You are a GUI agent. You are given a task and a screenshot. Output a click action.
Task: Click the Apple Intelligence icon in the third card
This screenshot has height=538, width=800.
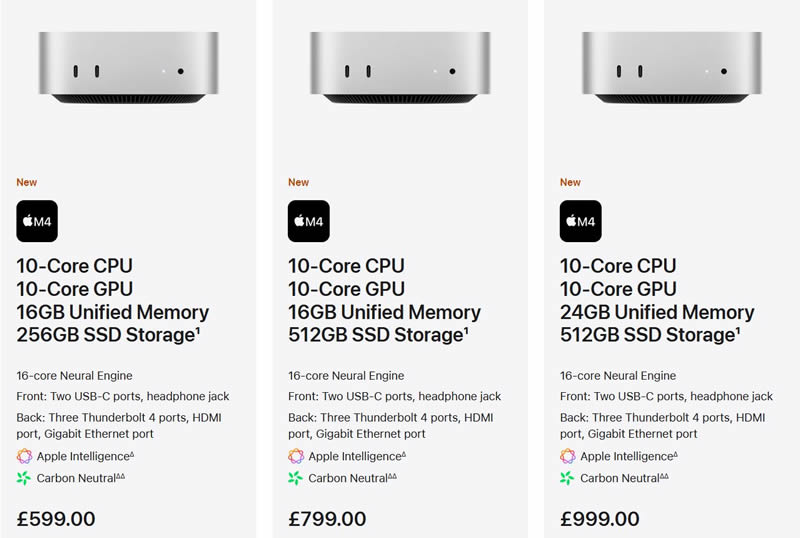pos(568,456)
